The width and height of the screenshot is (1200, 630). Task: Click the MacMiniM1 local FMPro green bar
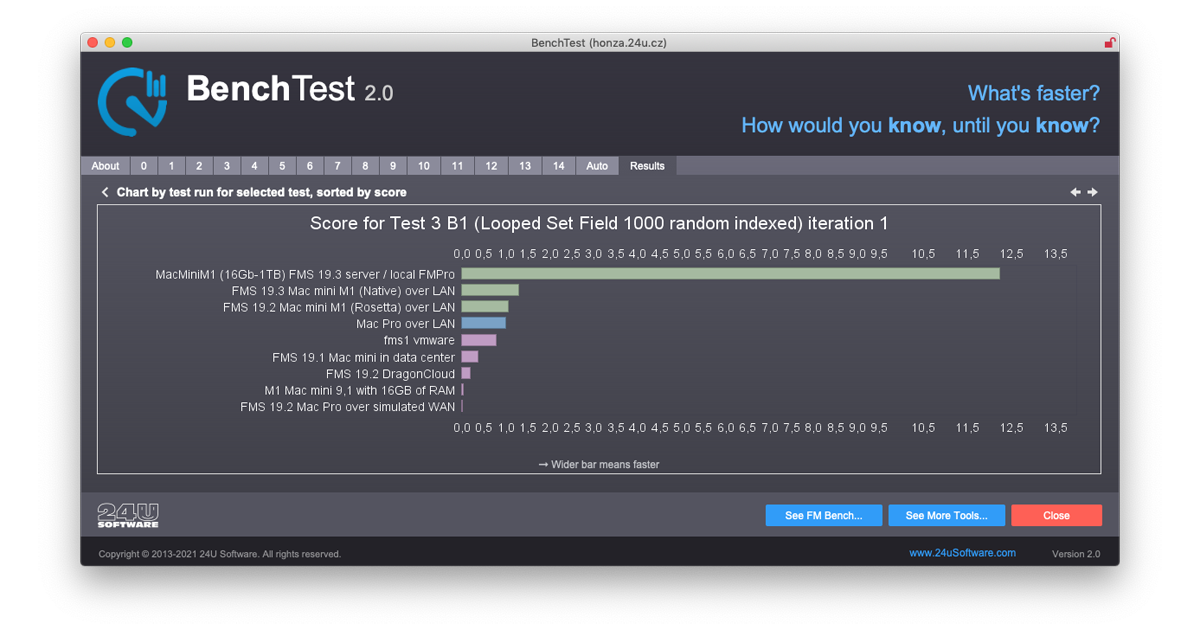point(730,274)
